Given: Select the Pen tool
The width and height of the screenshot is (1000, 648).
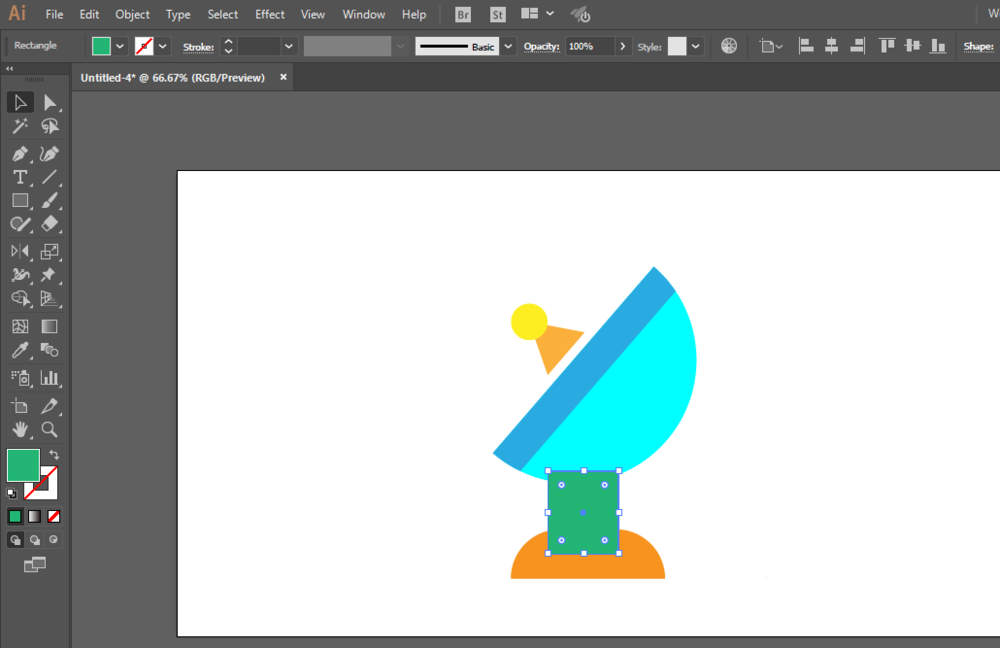Looking at the screenshot, I should tap(20, 154).
